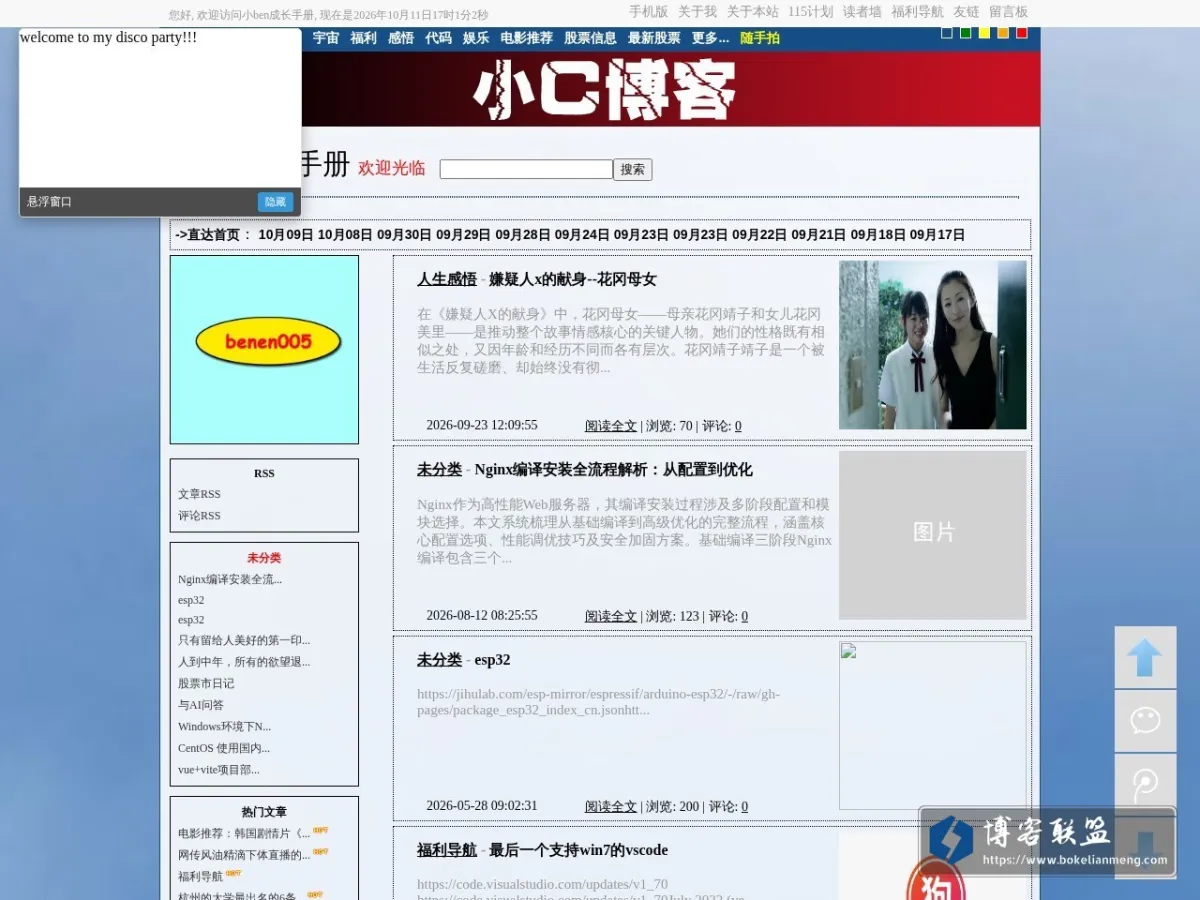Open 人生感悟 category link on first post
The width and height of the screenshot is (1200, 900).
(447, 279)
